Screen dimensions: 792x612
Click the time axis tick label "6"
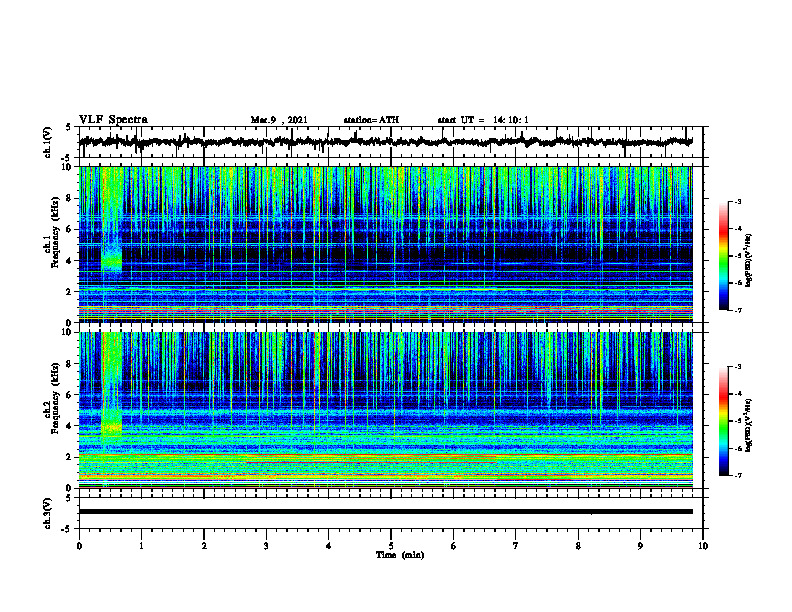[454, 546]
